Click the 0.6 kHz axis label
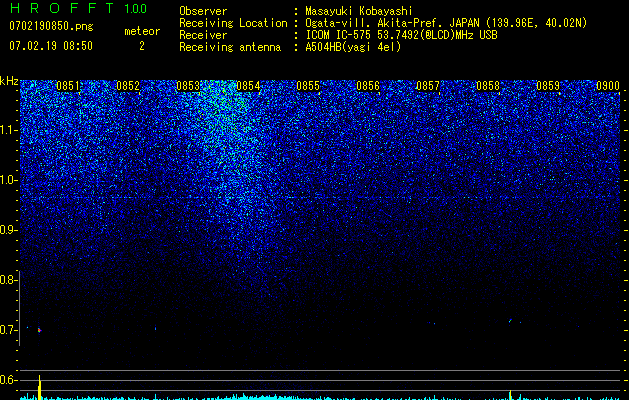 tap(8, 380)
